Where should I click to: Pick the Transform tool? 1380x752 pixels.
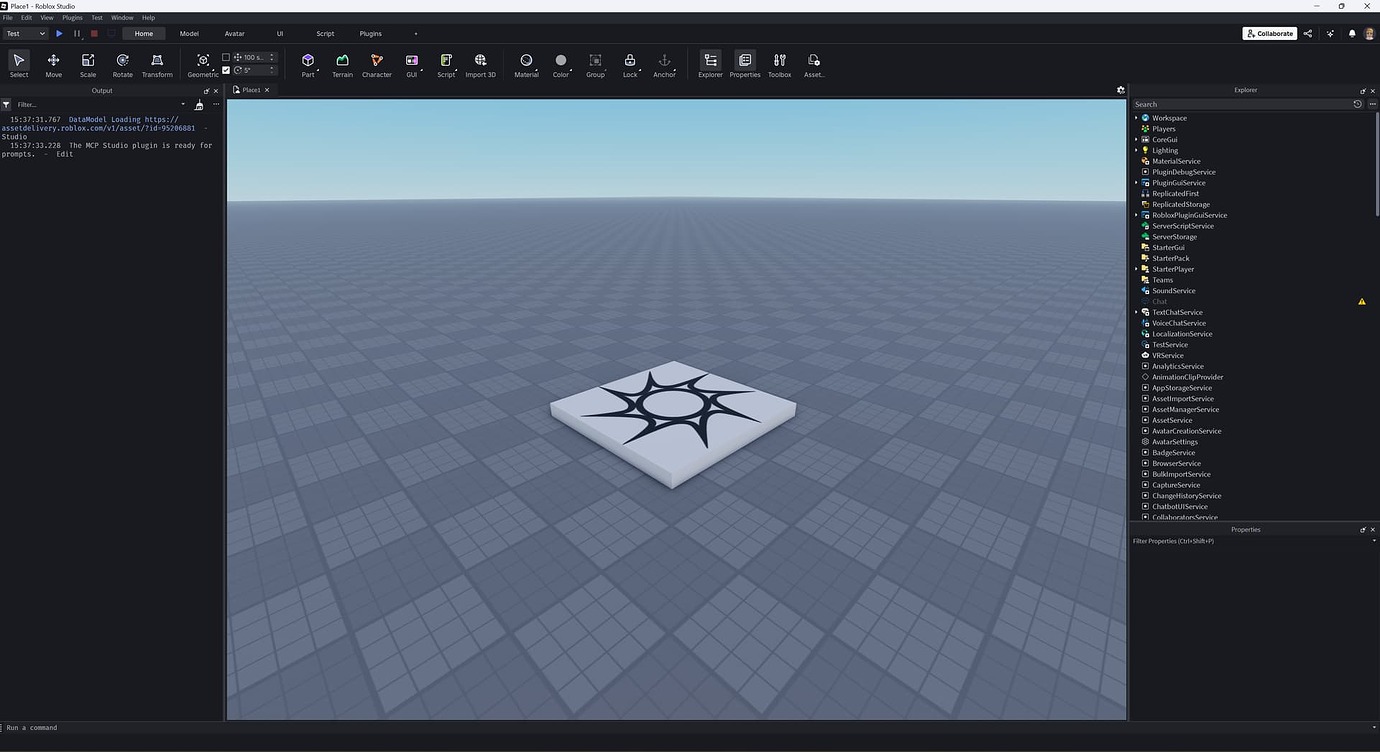pos(157,65)
